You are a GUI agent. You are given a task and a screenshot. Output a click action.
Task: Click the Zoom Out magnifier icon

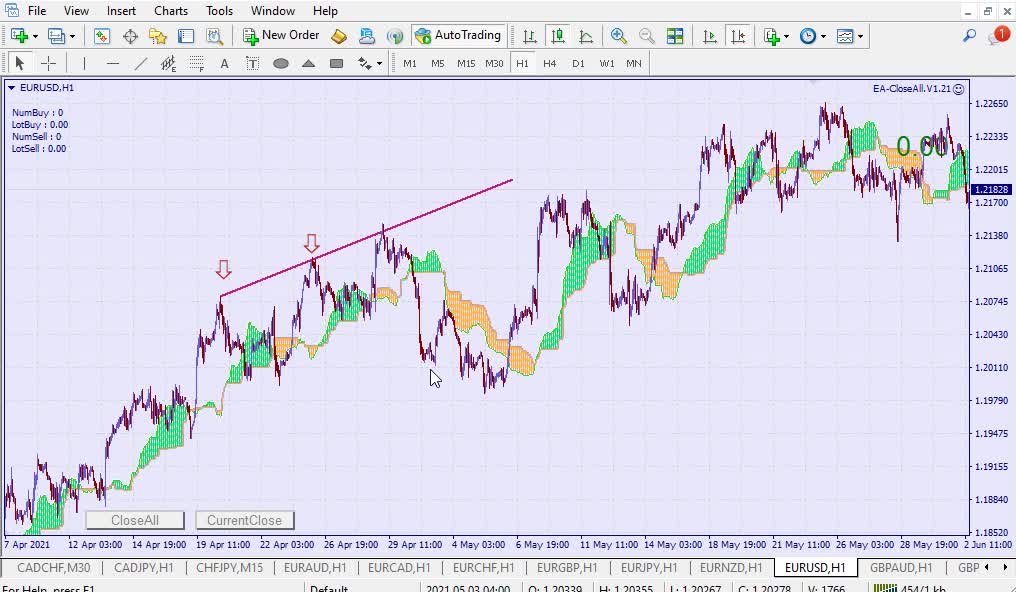coord(647,36)
